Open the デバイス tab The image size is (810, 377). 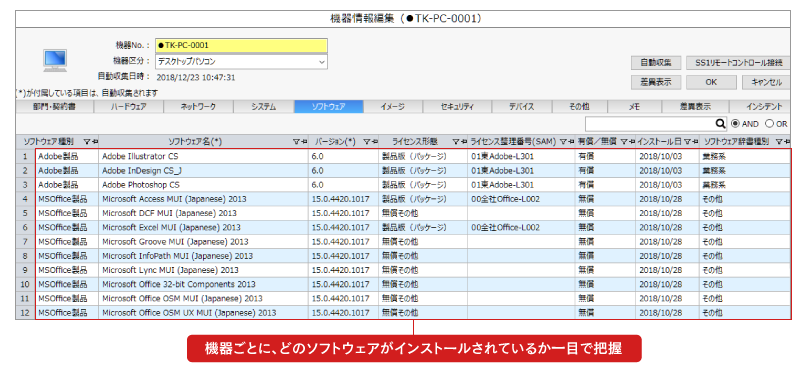coord(522,107)
